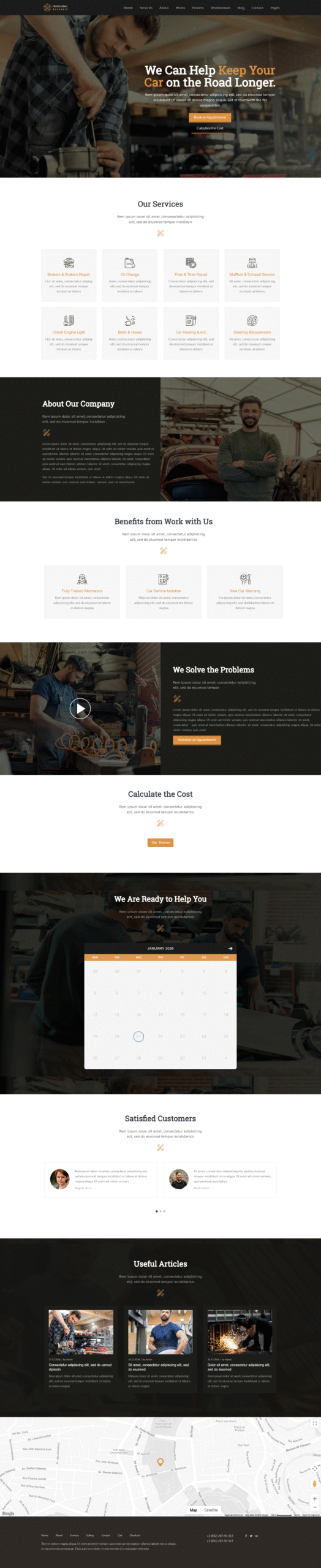Click the Get Started button
The image size is (321, 1568).
[x=160, y=842]
